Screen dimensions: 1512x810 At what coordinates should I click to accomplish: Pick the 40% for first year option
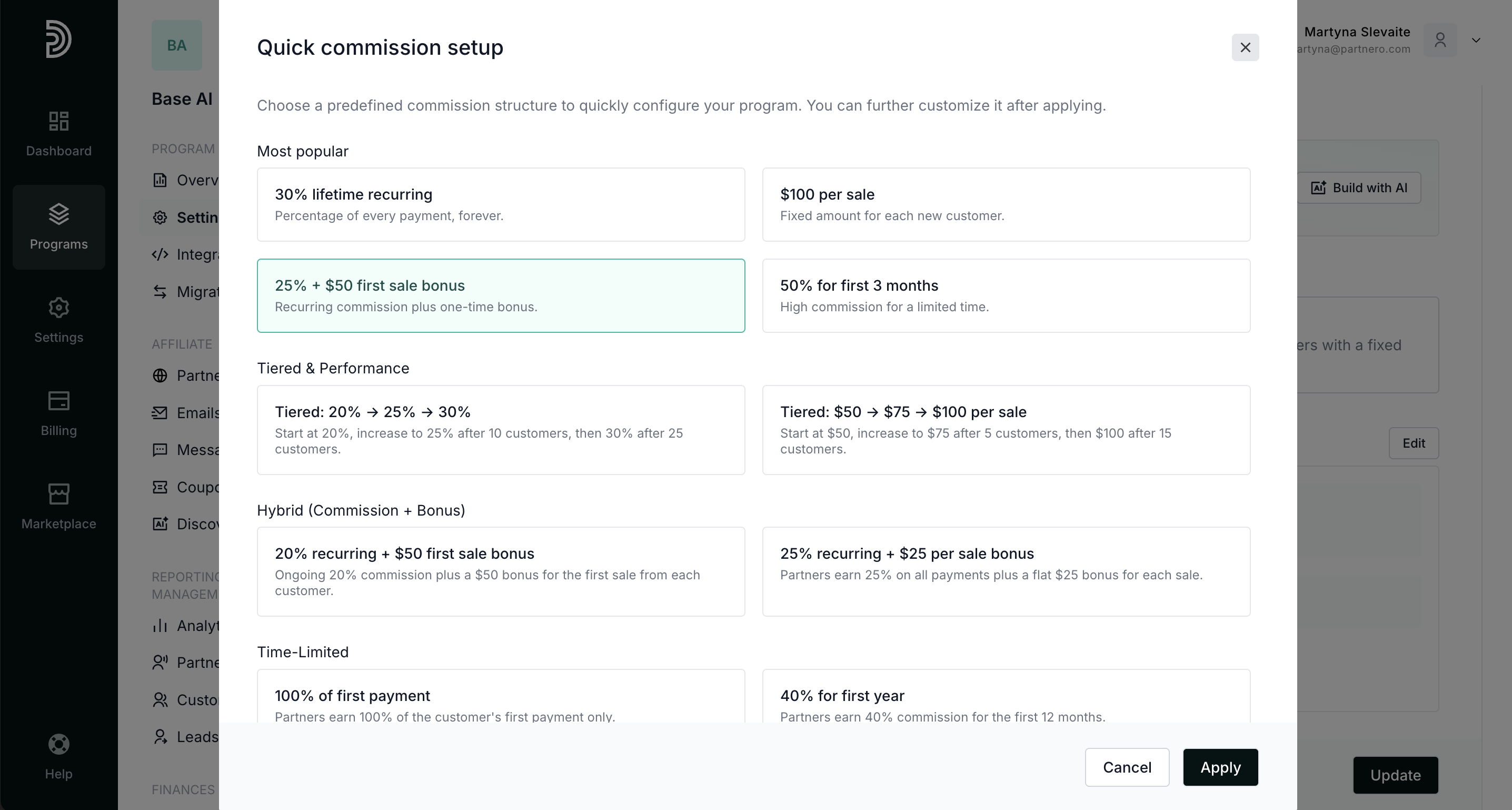[x=1006, y=699]
